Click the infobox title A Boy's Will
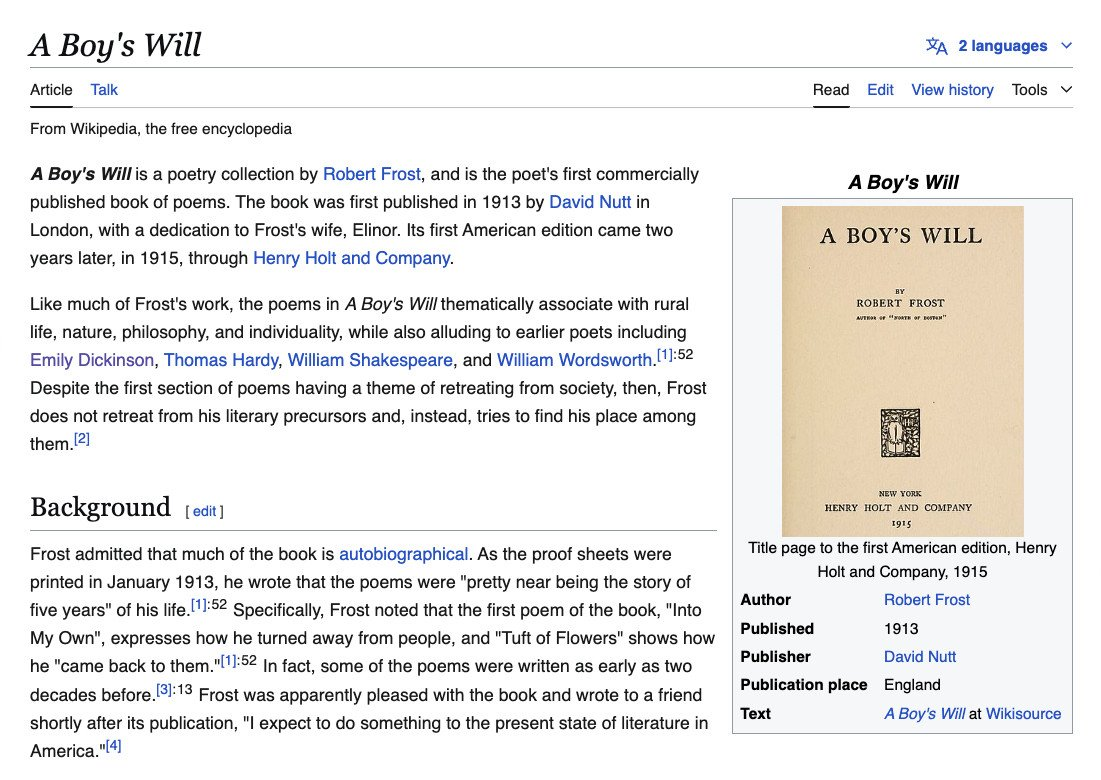1101x780 pixels. click(x=903, y=182)
